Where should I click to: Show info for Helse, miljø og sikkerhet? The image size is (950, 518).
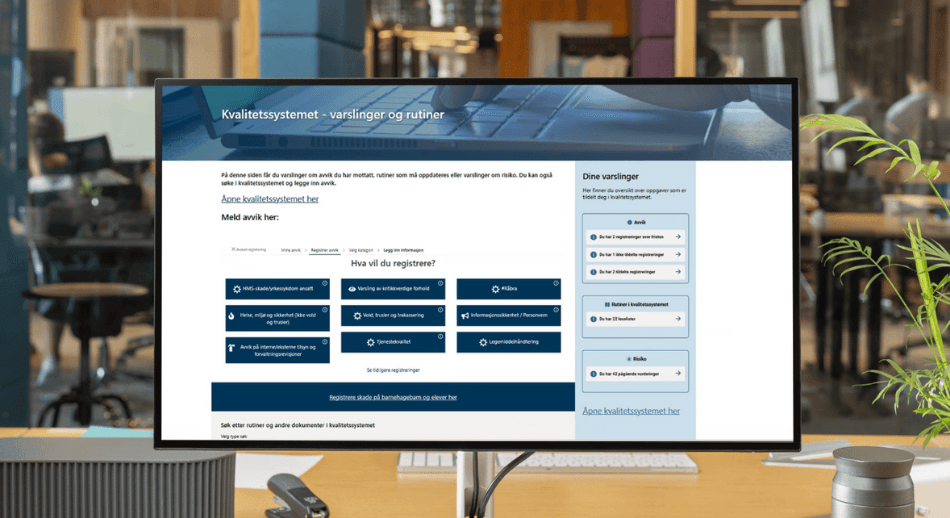pyautogui.click(x=325, y=310)
